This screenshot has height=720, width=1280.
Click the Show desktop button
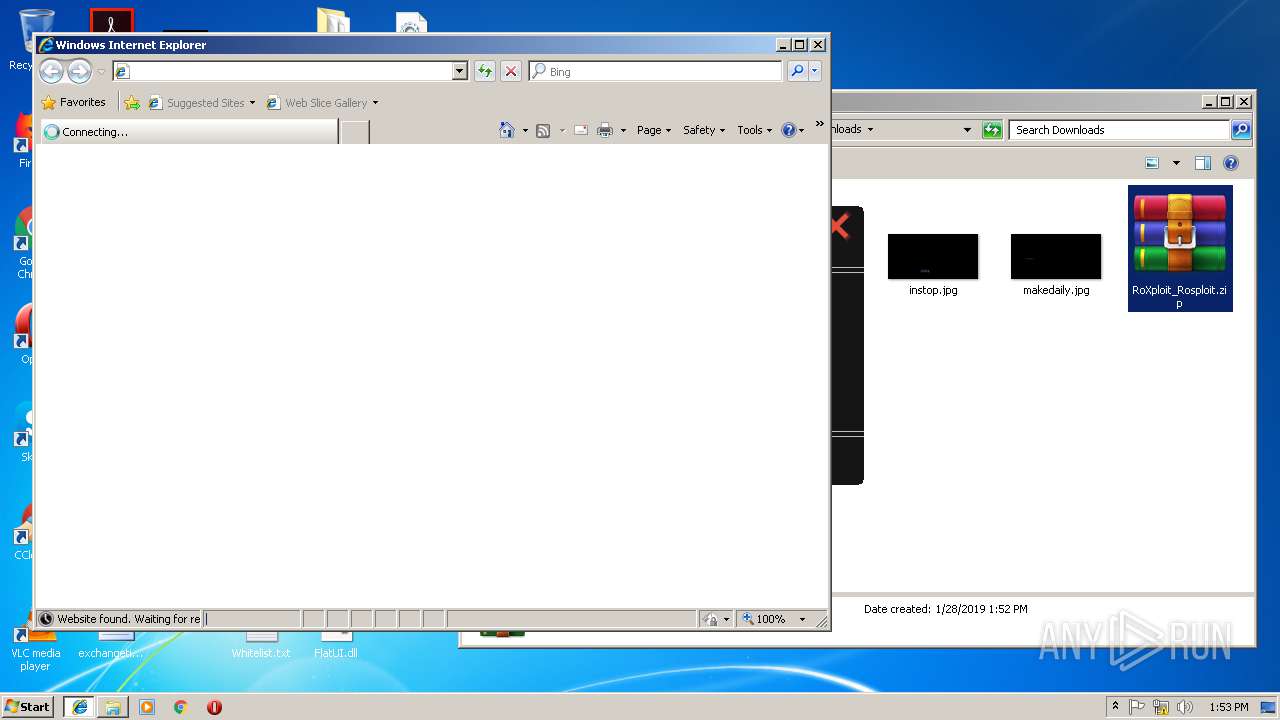pyautogui.click(x=1267, y=707)
